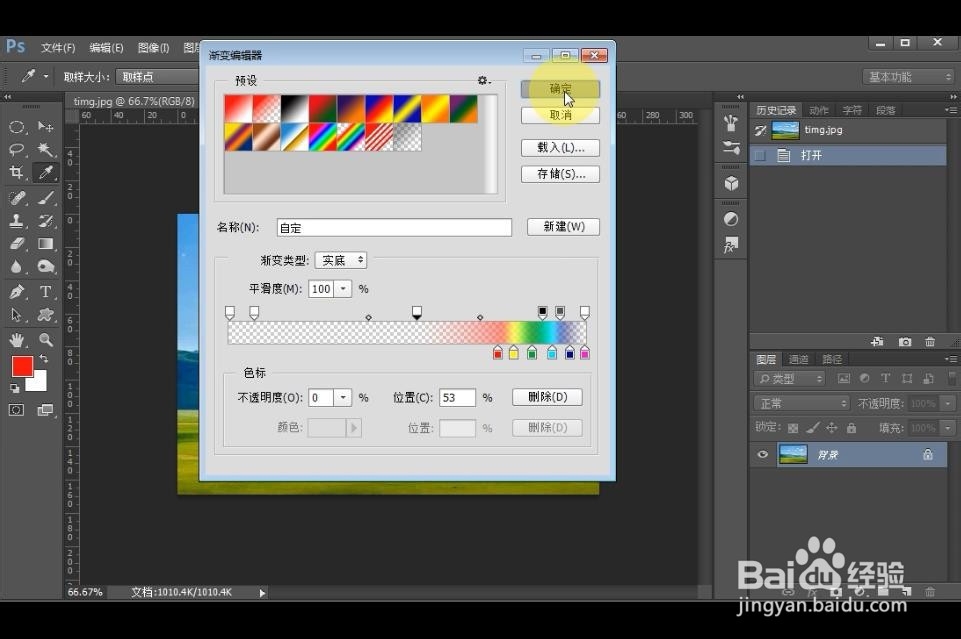Image resolution: width=961 pixels, height=639 pixels.
Task: Toggle lock transparent pixels in Layers panel
Action: tap(793, 428)
